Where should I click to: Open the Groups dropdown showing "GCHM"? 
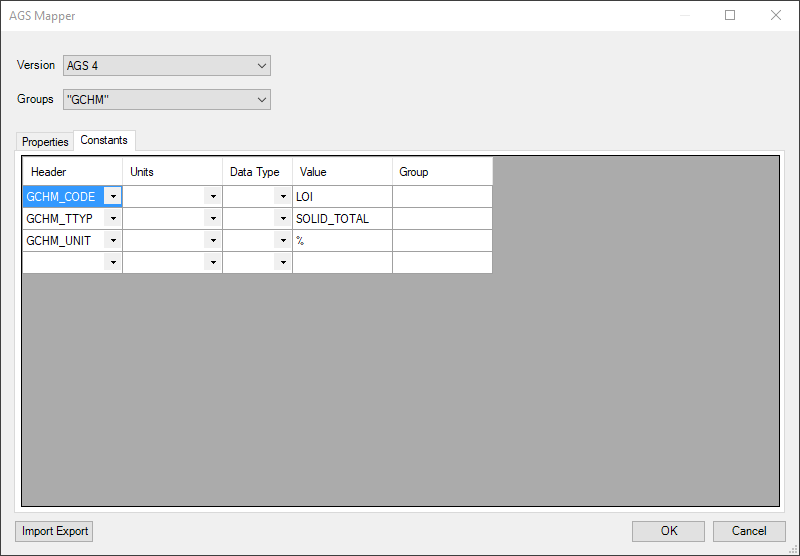click(x=167, y=99)
